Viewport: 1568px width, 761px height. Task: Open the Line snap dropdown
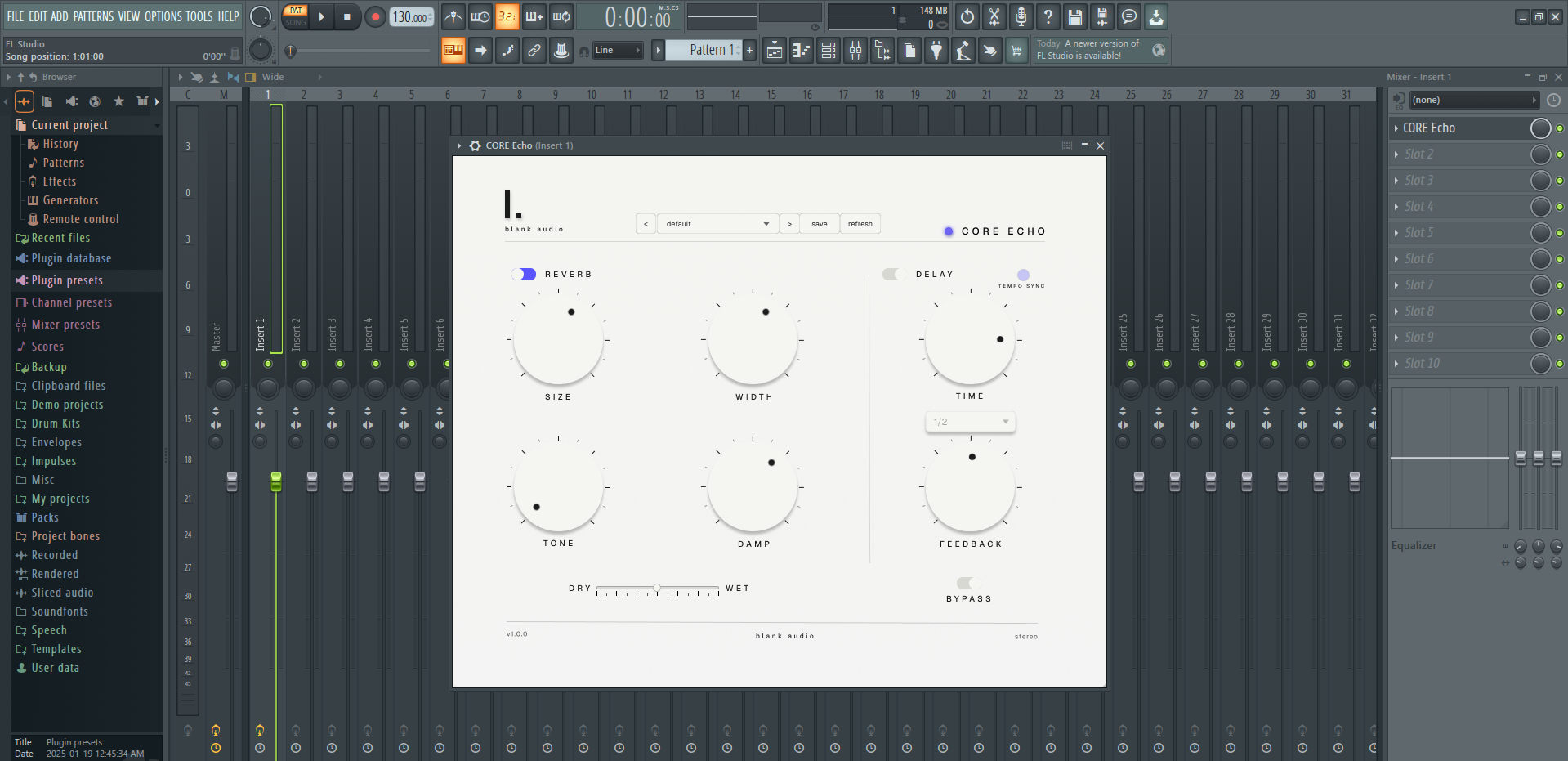pyautogui.click(x=618, y=51)
